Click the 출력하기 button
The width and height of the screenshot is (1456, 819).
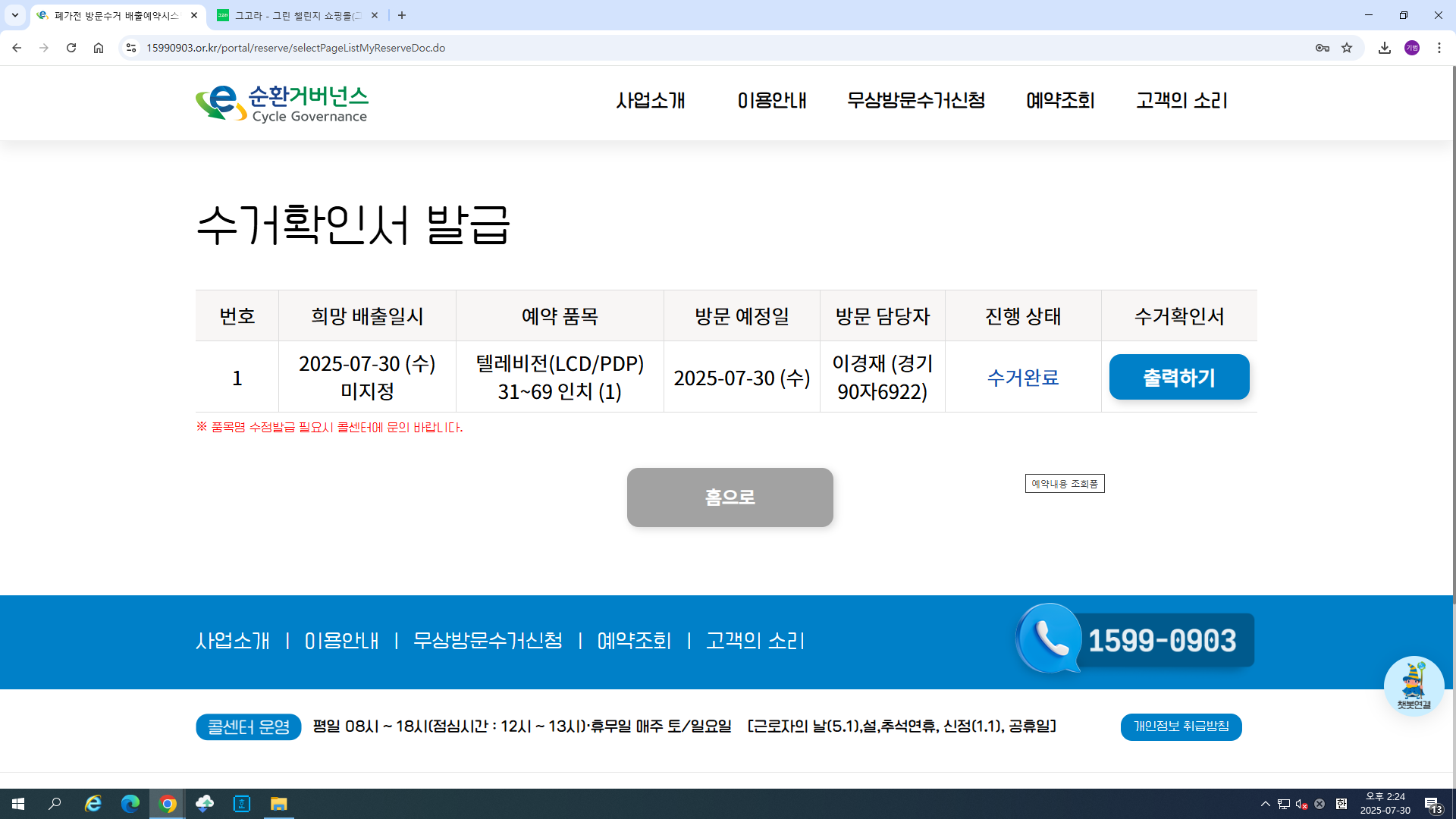1178,377
